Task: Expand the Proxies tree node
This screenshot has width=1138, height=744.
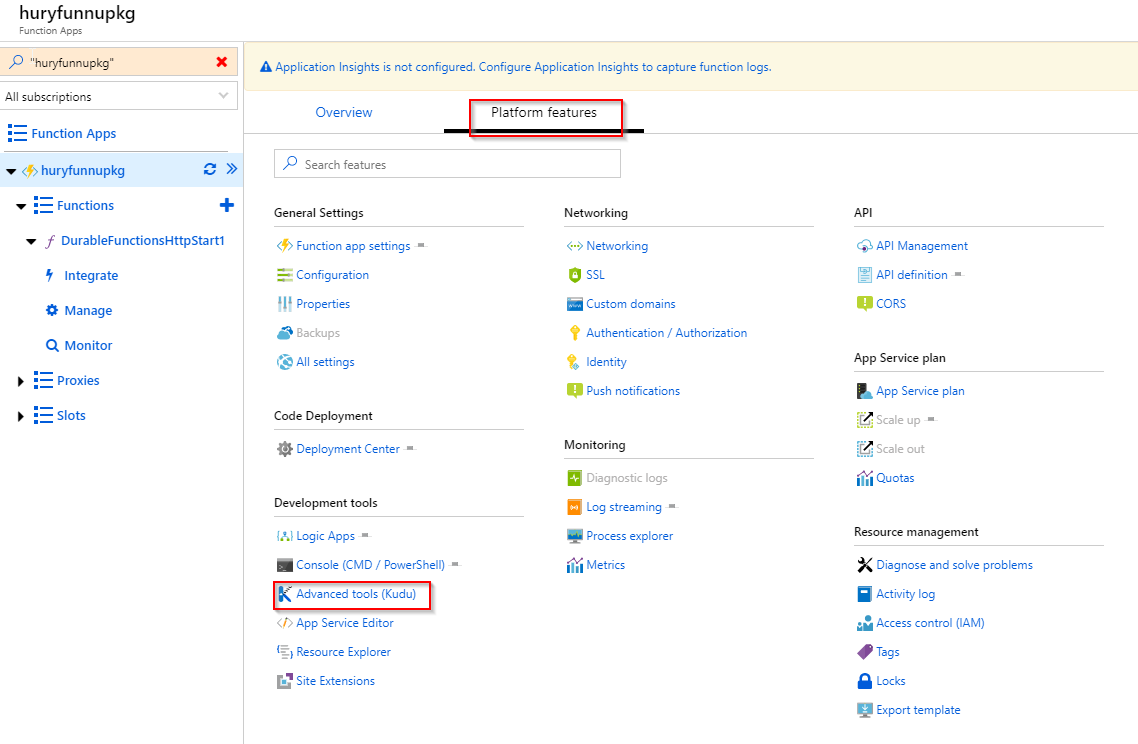Action: point(20,381)
